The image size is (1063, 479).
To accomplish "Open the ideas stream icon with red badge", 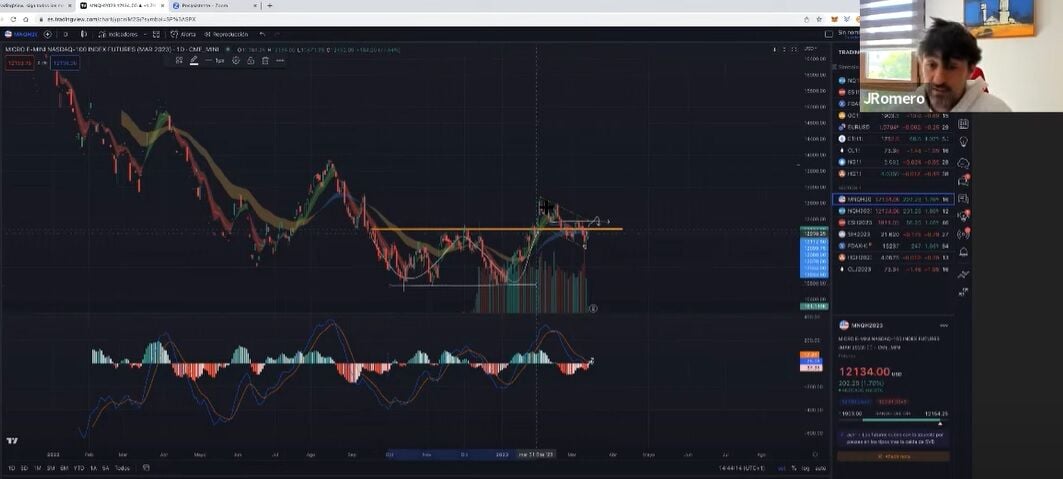I will point(963,216).
